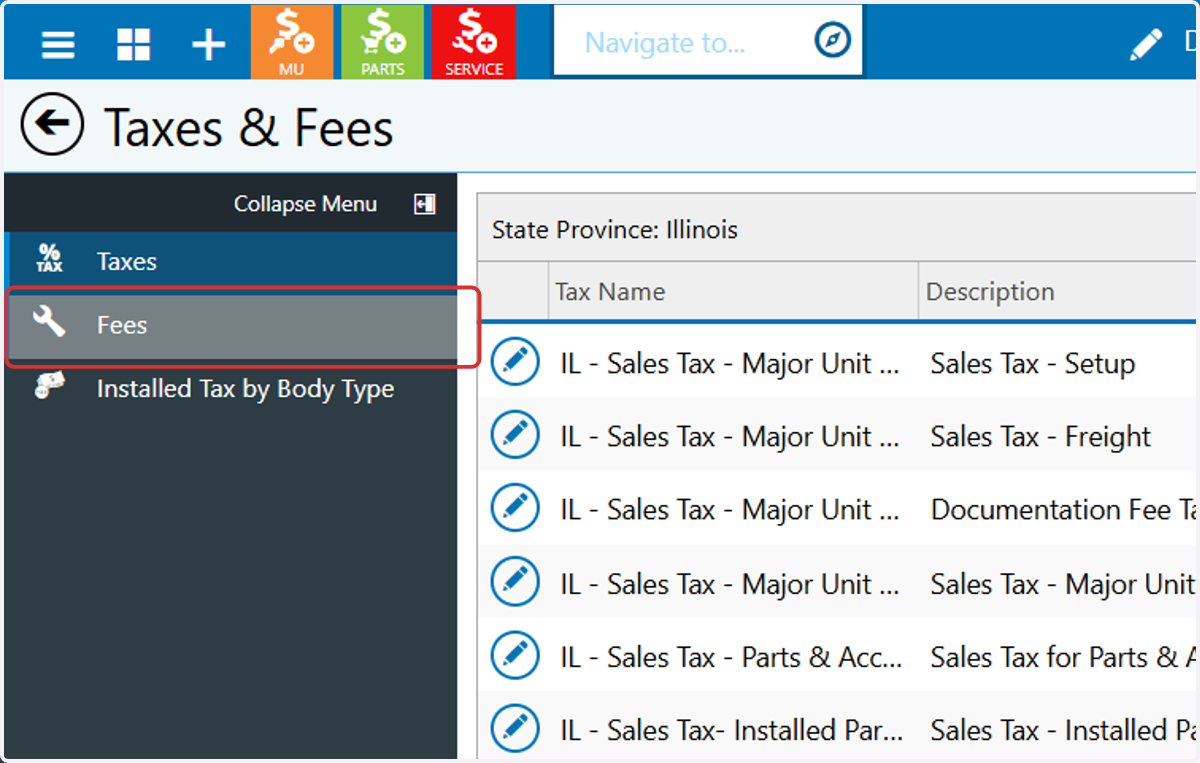Click the collapse panel icon

pos(424,204)
